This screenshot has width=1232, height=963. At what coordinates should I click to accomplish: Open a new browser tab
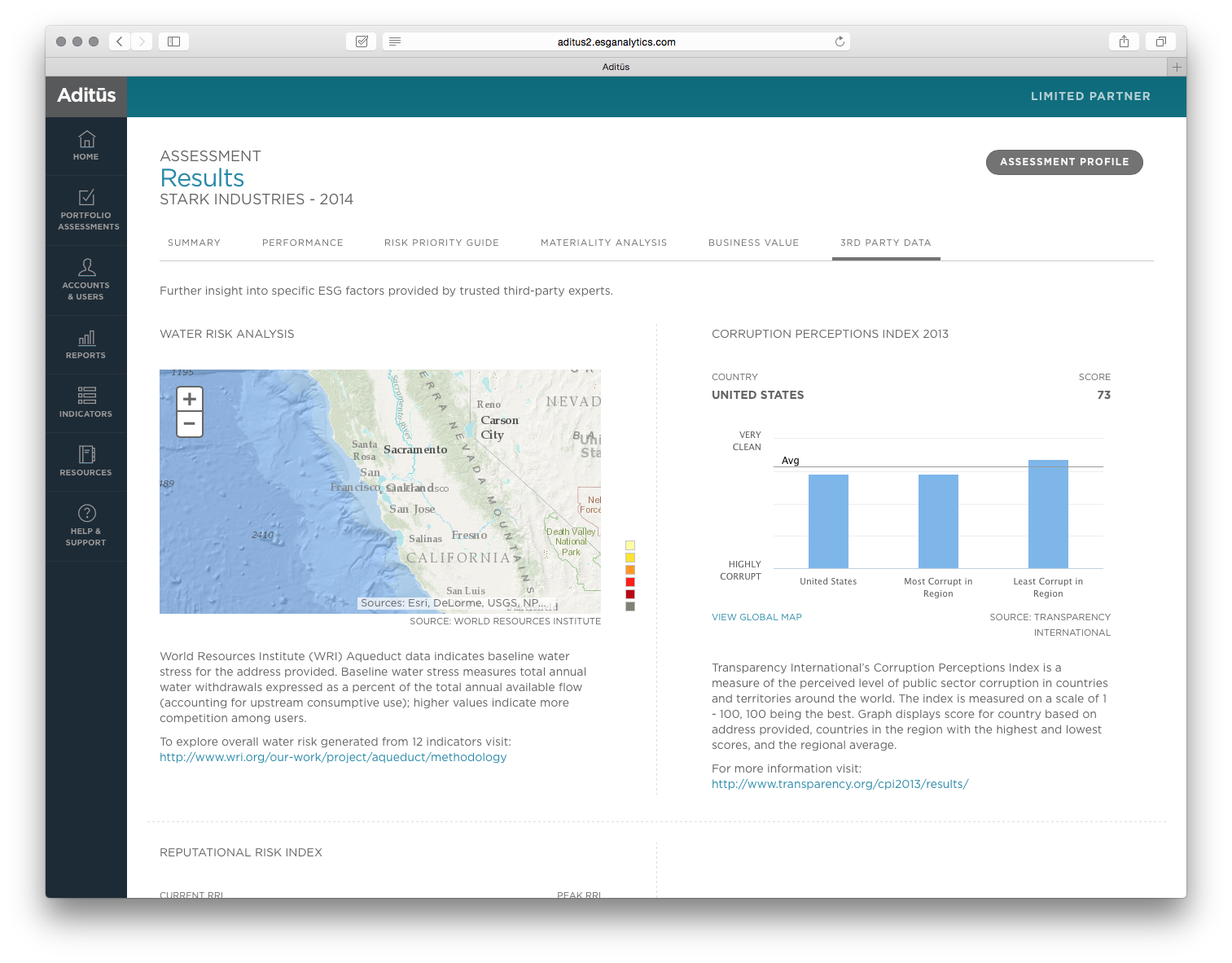[1177, 67]
